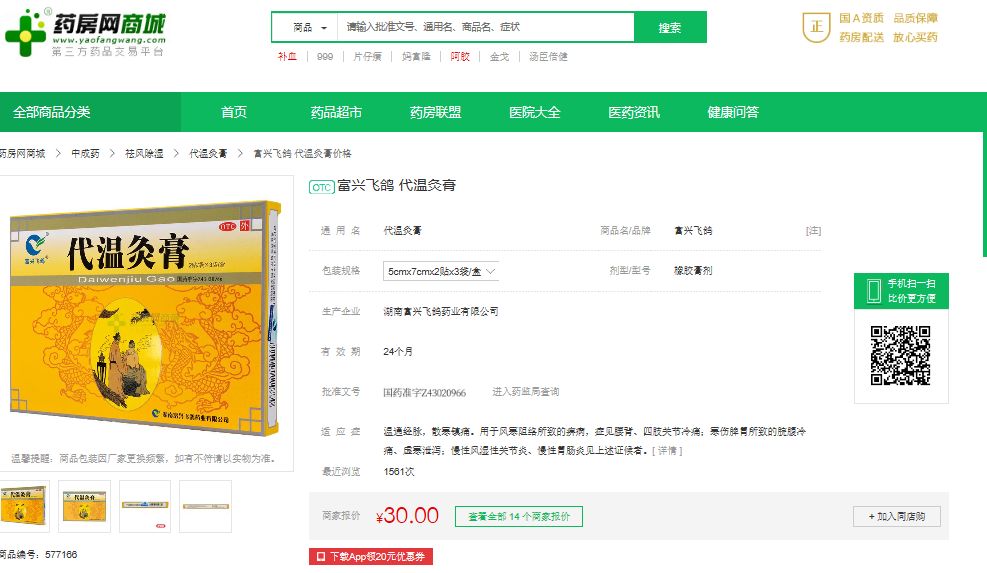Click the 下载App领20元优惠券 banner

[371, 557]
